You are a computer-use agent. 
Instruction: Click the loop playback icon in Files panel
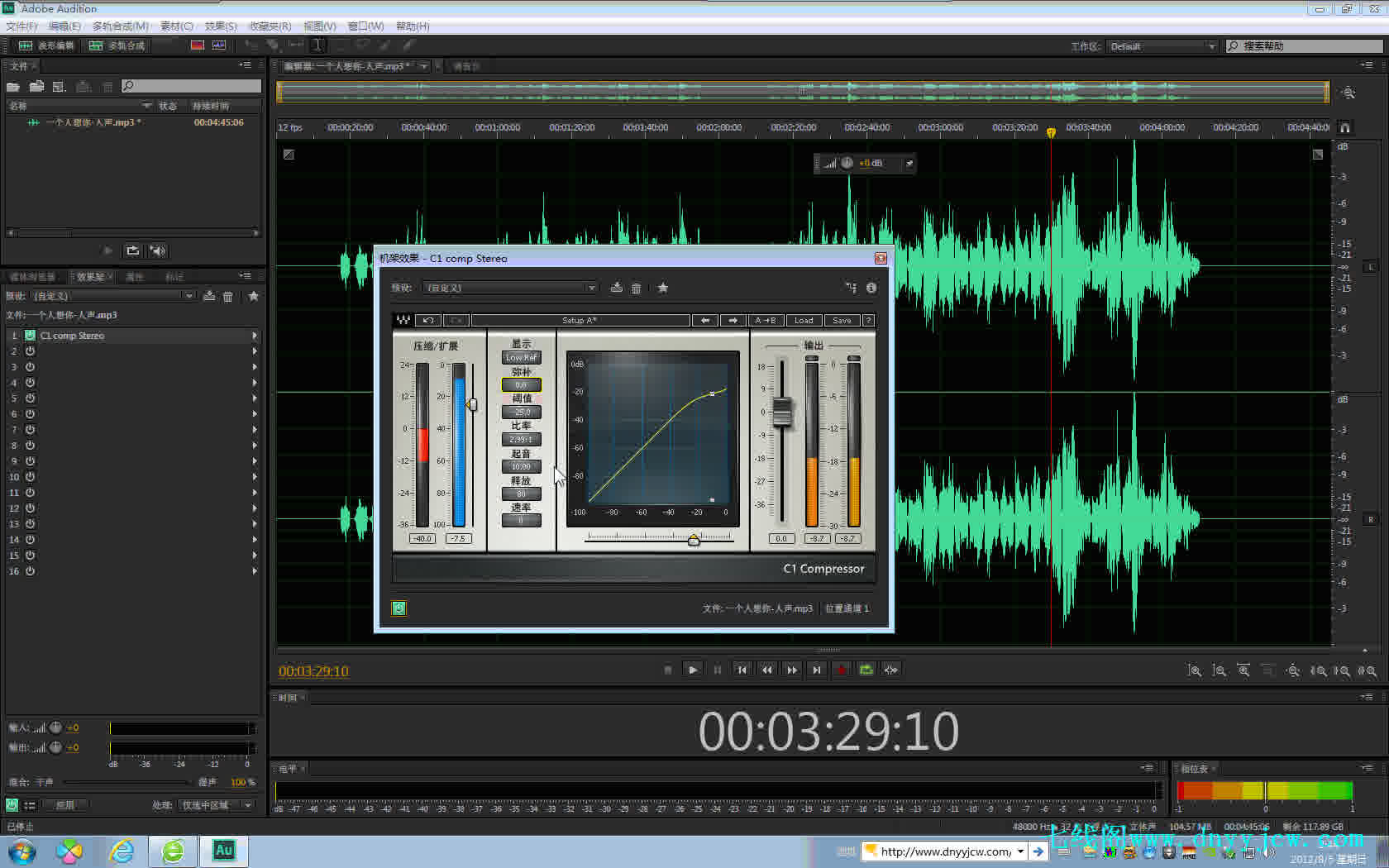point(132,250)
